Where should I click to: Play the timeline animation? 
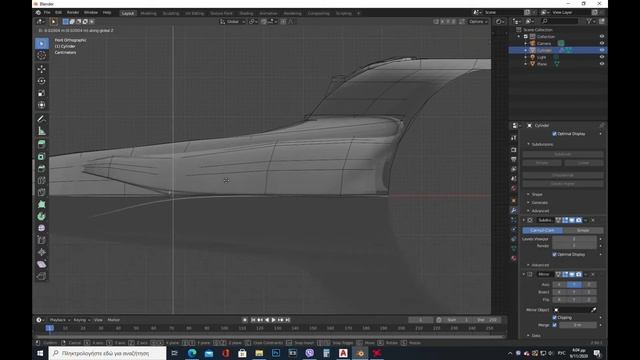(x=273, y=320)
